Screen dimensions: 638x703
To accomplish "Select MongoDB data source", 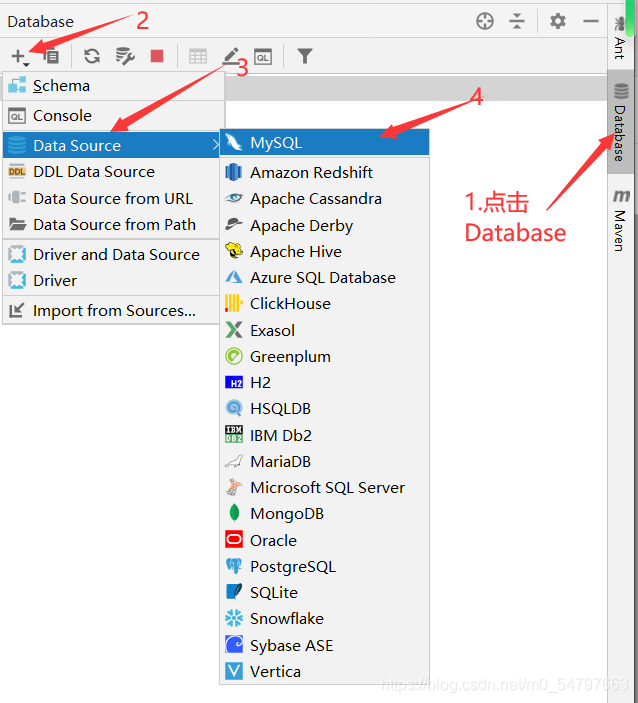I will coord(325,513).
